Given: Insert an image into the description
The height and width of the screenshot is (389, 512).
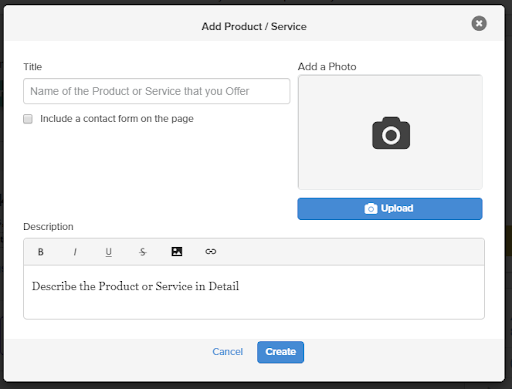Looking at the screenshot, I should pos(177,251).
